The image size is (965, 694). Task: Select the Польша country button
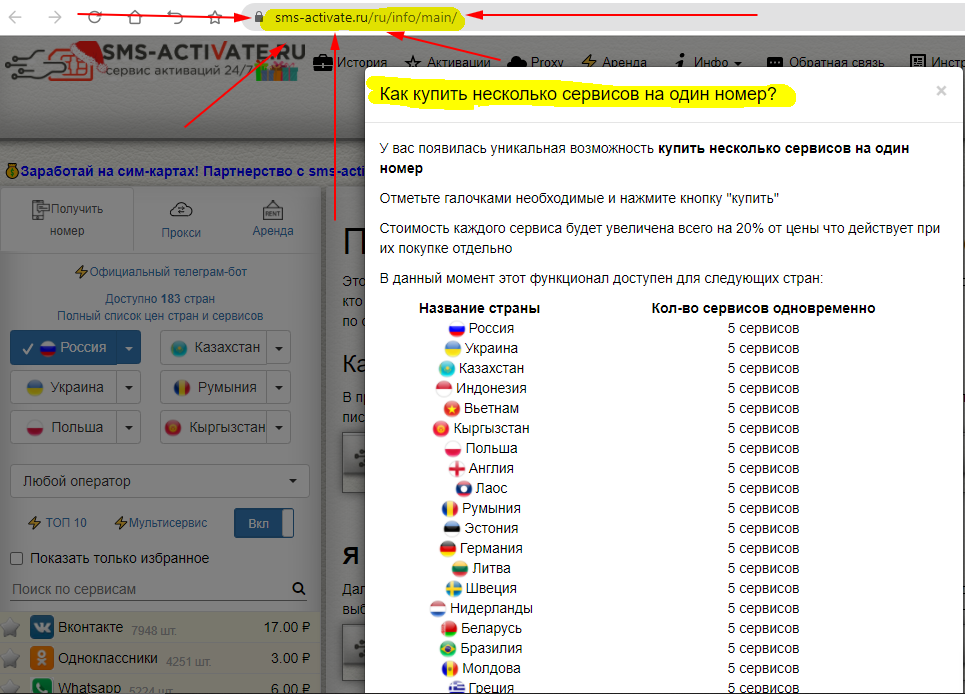[63, 428]
